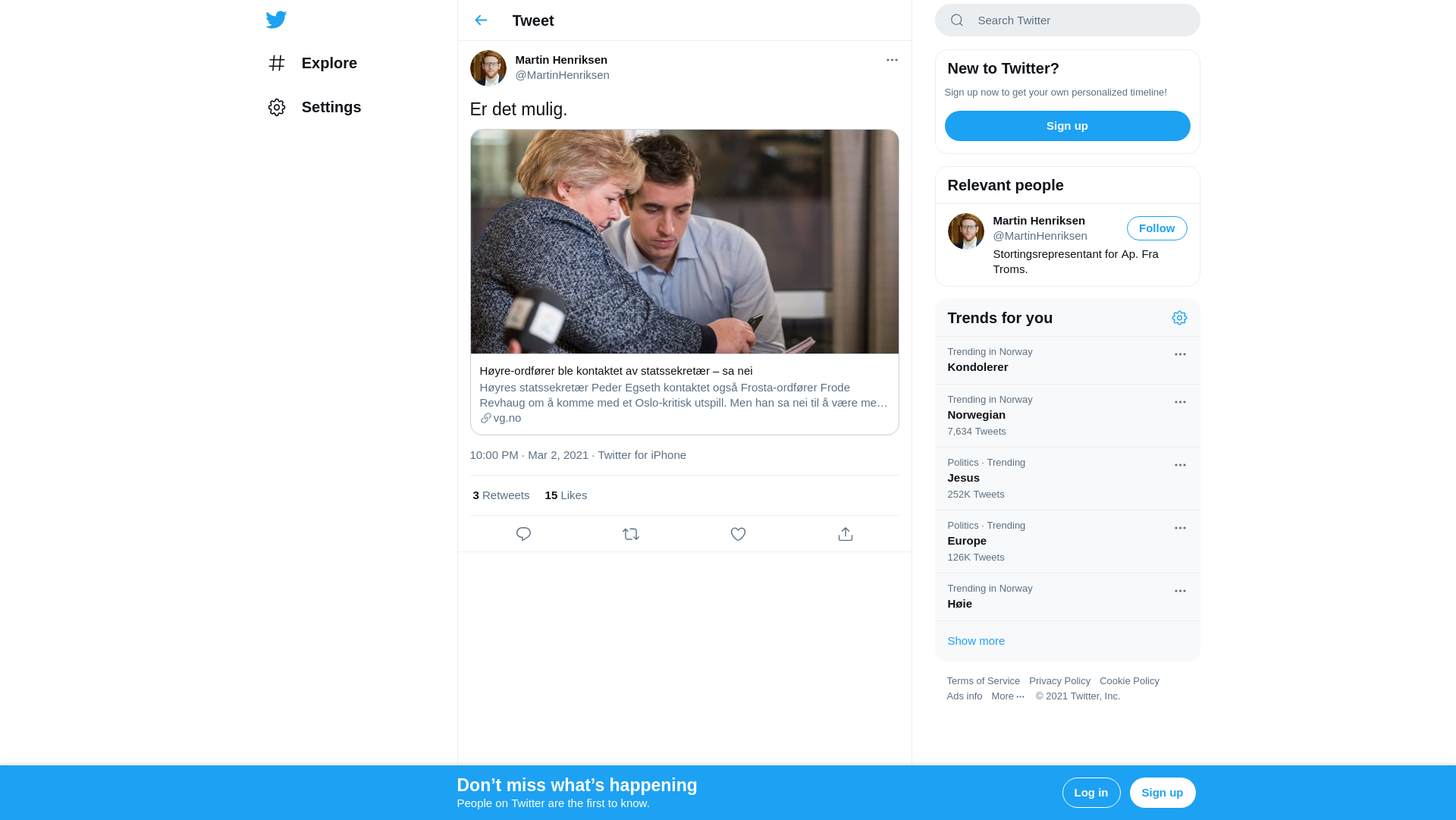Click the Twitter bird logo
The height and width of the screenshot is (820, 1456).
click(276, 20)
